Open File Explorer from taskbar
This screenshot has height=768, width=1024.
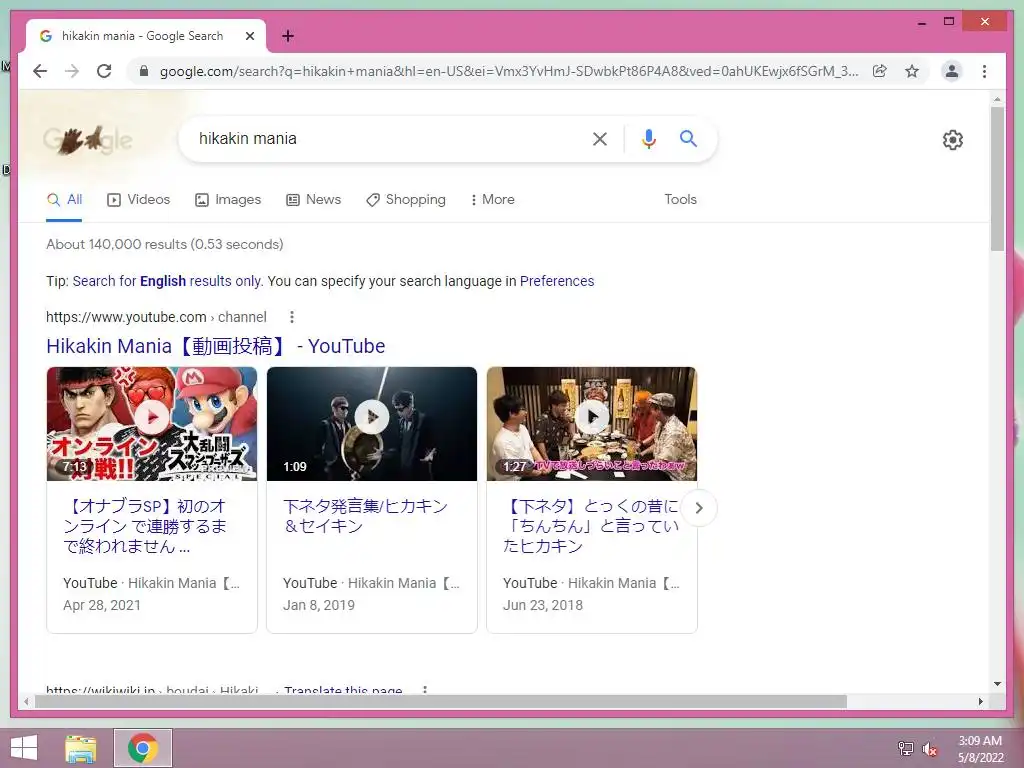pos(81,748)
